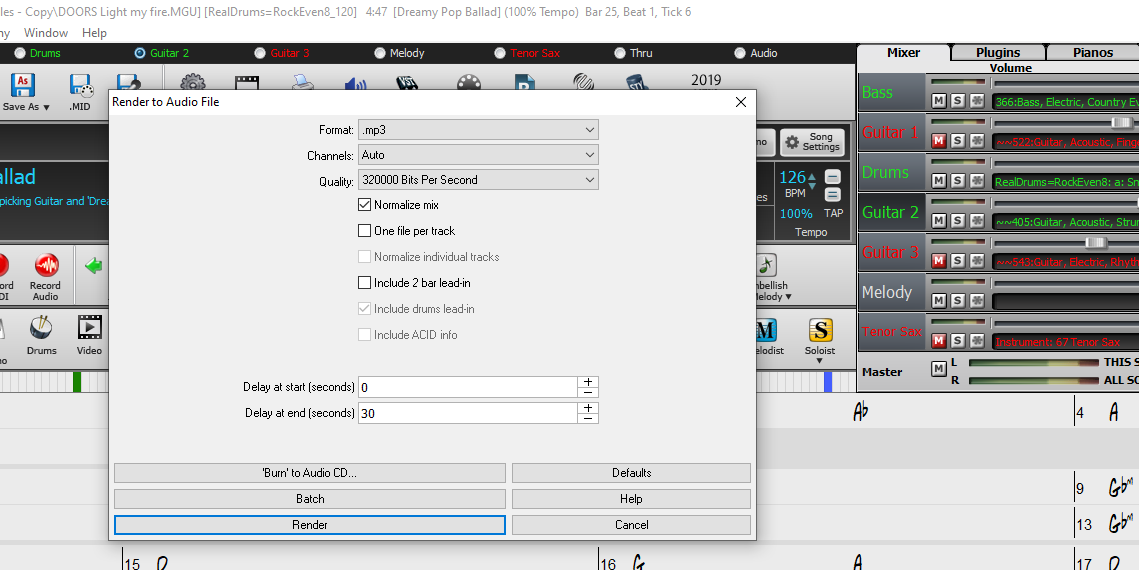Click the Render button
The height and width of the screenshot is (570, 1139).
point(309,525)
